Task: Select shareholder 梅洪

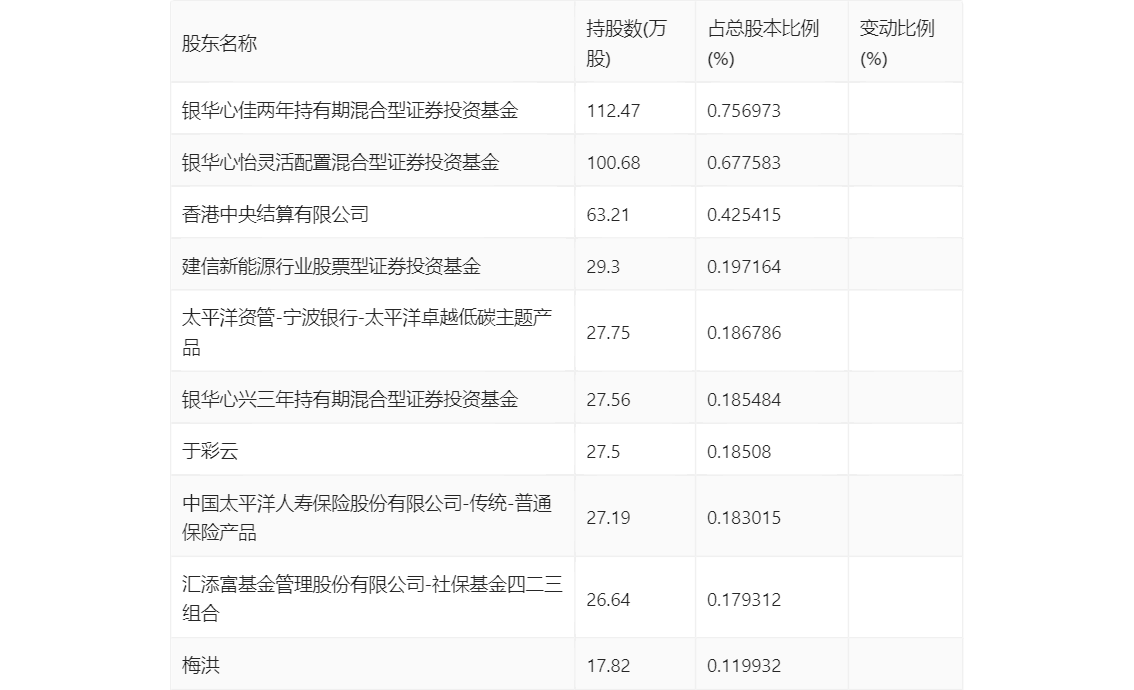Action: (200, 665)
